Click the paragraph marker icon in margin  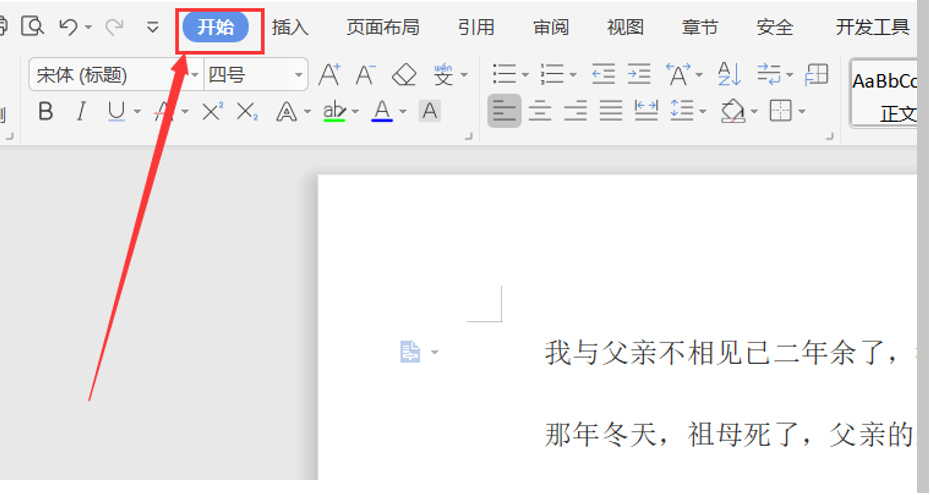pos(410,352)
